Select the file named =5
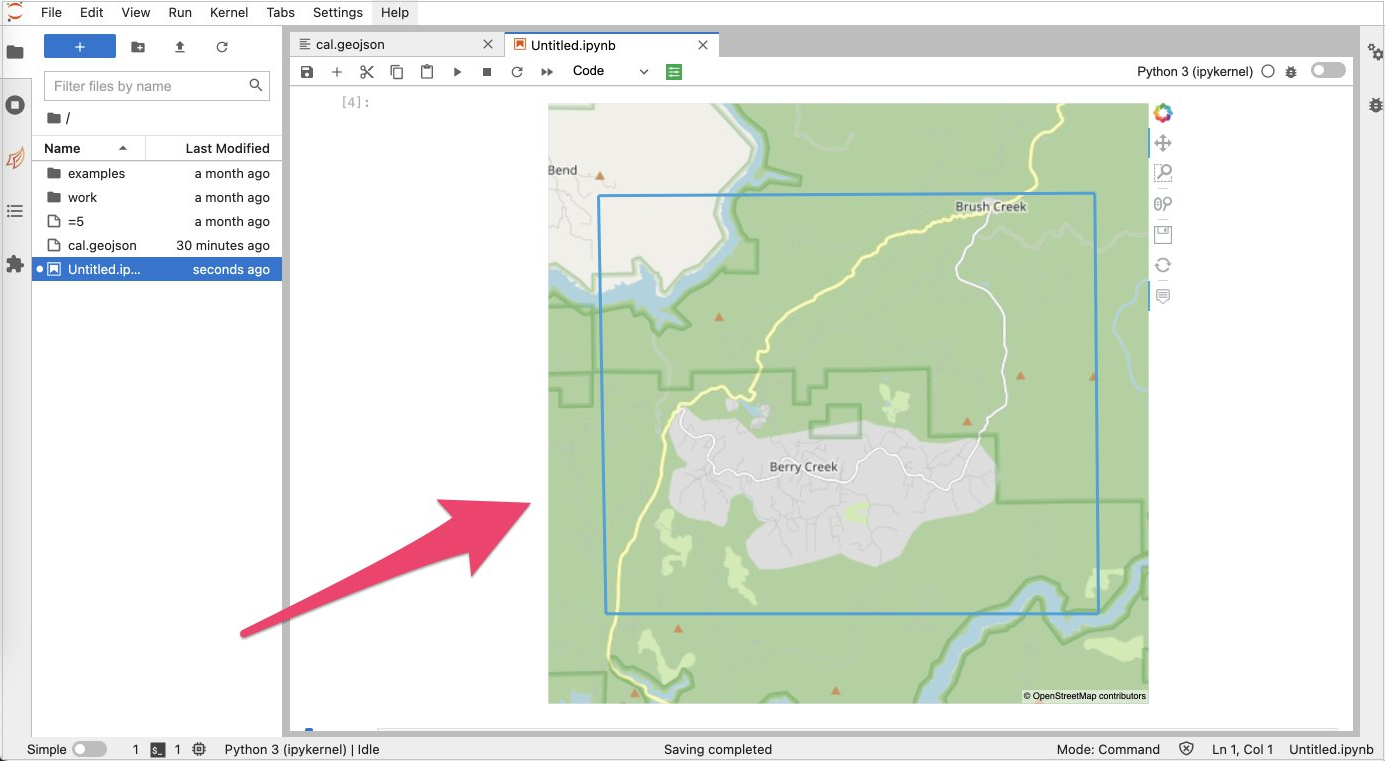1385x761 pixels. point(157,221)
